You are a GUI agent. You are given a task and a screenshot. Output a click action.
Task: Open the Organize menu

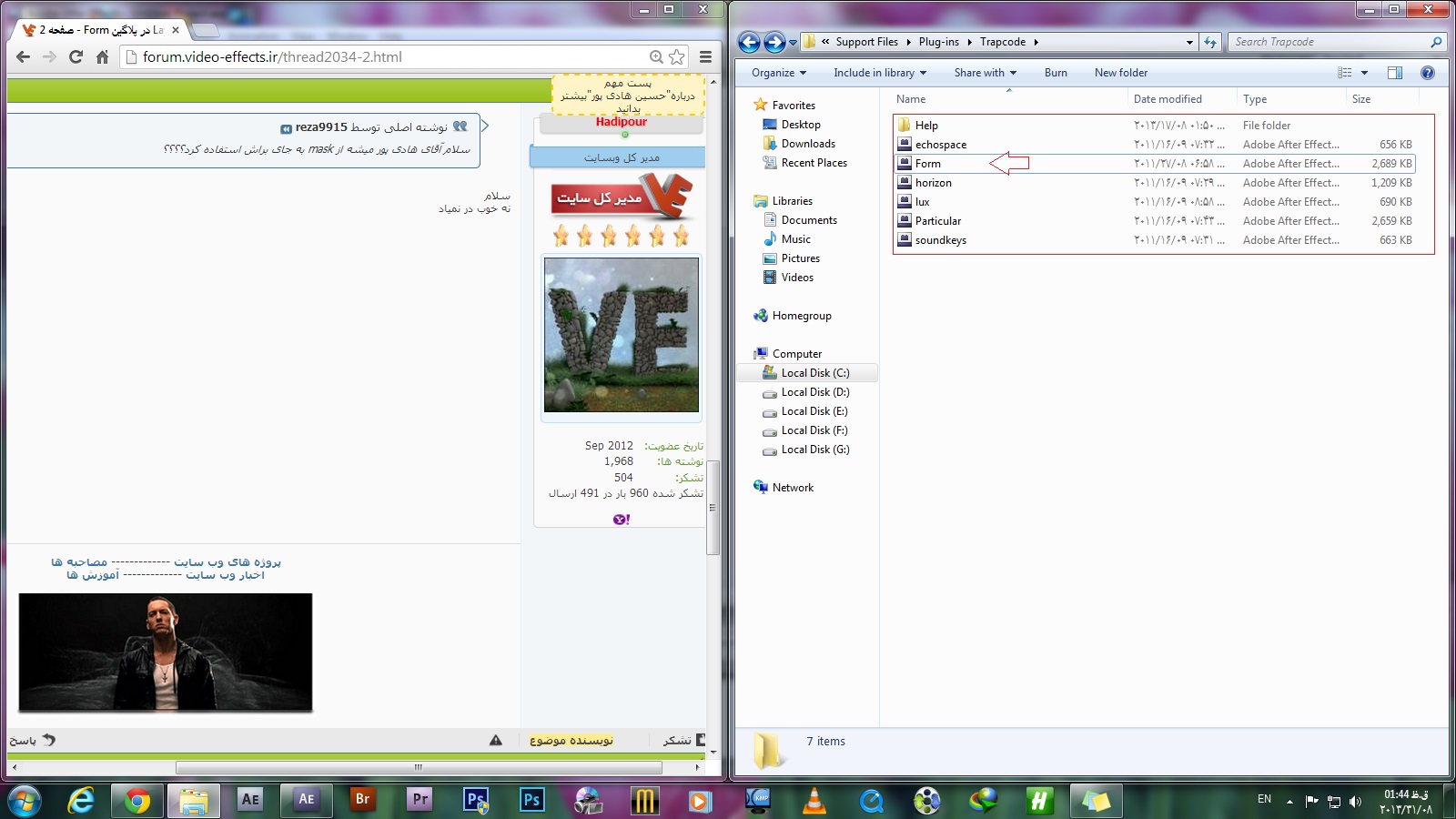pyautogui.click(x=779, y=73)
